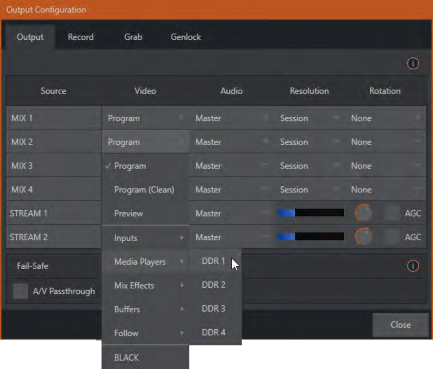Image resolution: width=433 pixels, height=369 pixels.
Task: Open the MIX 4 resolution Session dropdown
Action: pos(310,189)
